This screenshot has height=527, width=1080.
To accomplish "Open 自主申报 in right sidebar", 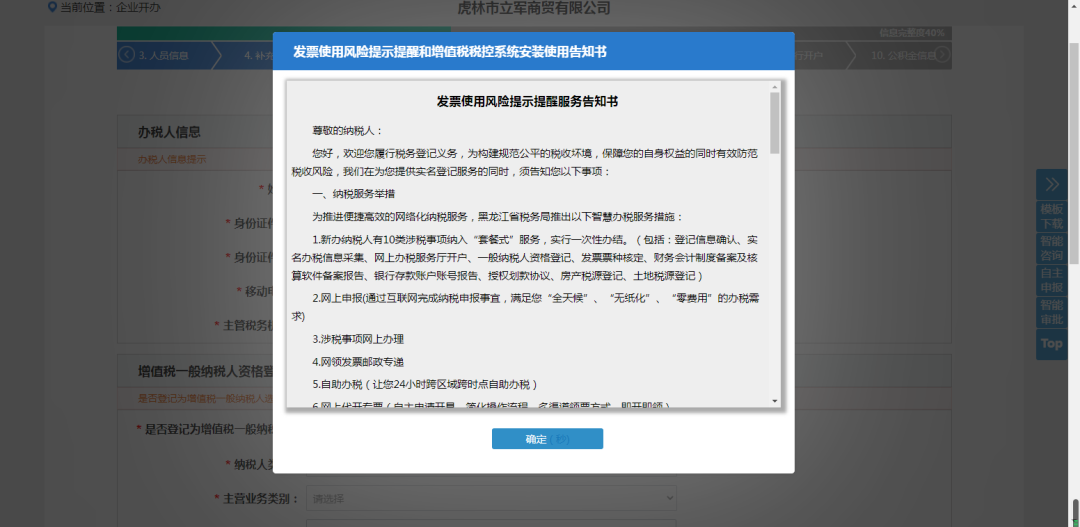I will (1052, 280).
